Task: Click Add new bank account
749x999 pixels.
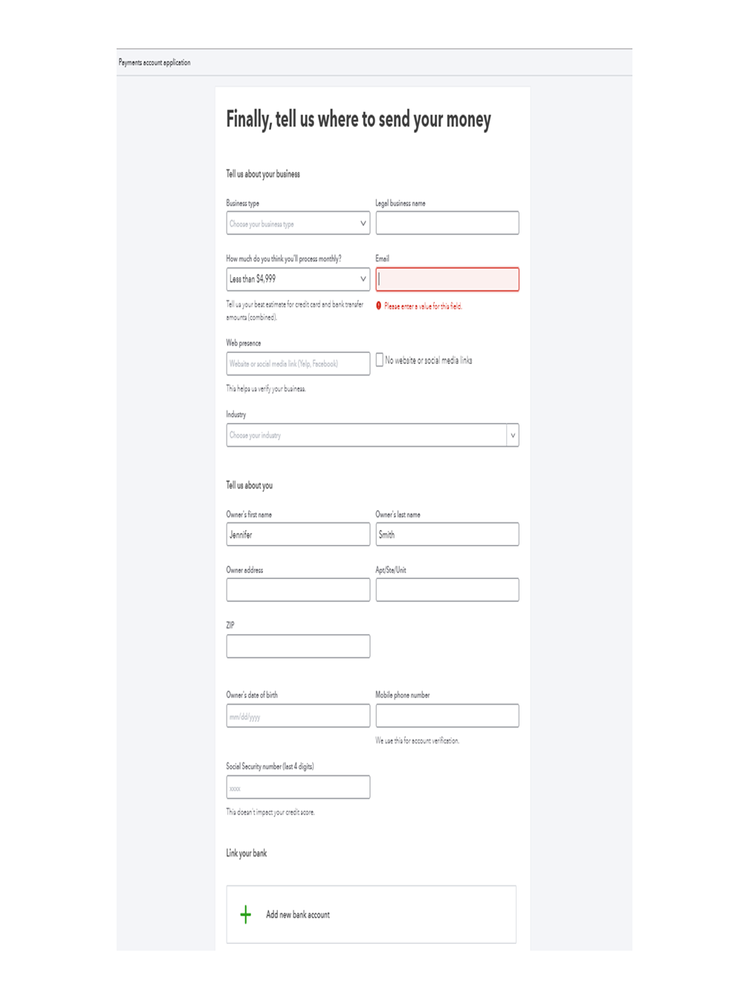Action: pyautogui.click(x=298, y=914)
